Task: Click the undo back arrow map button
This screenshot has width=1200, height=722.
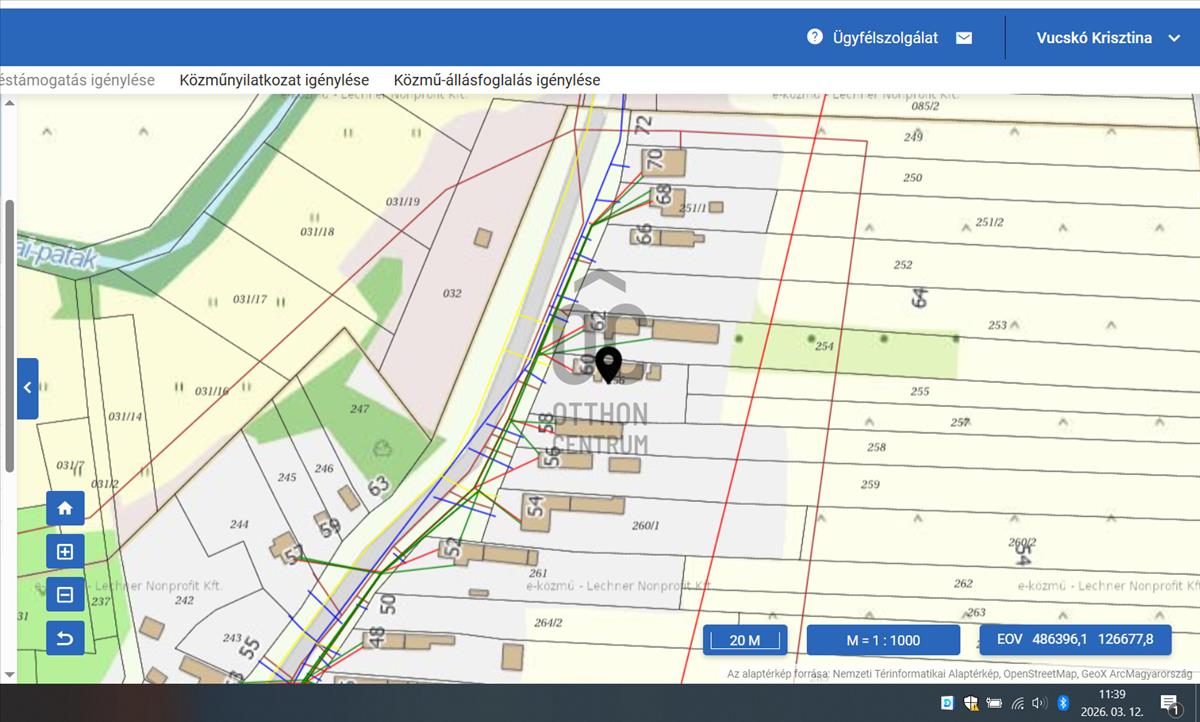Action: pos(65,638)
